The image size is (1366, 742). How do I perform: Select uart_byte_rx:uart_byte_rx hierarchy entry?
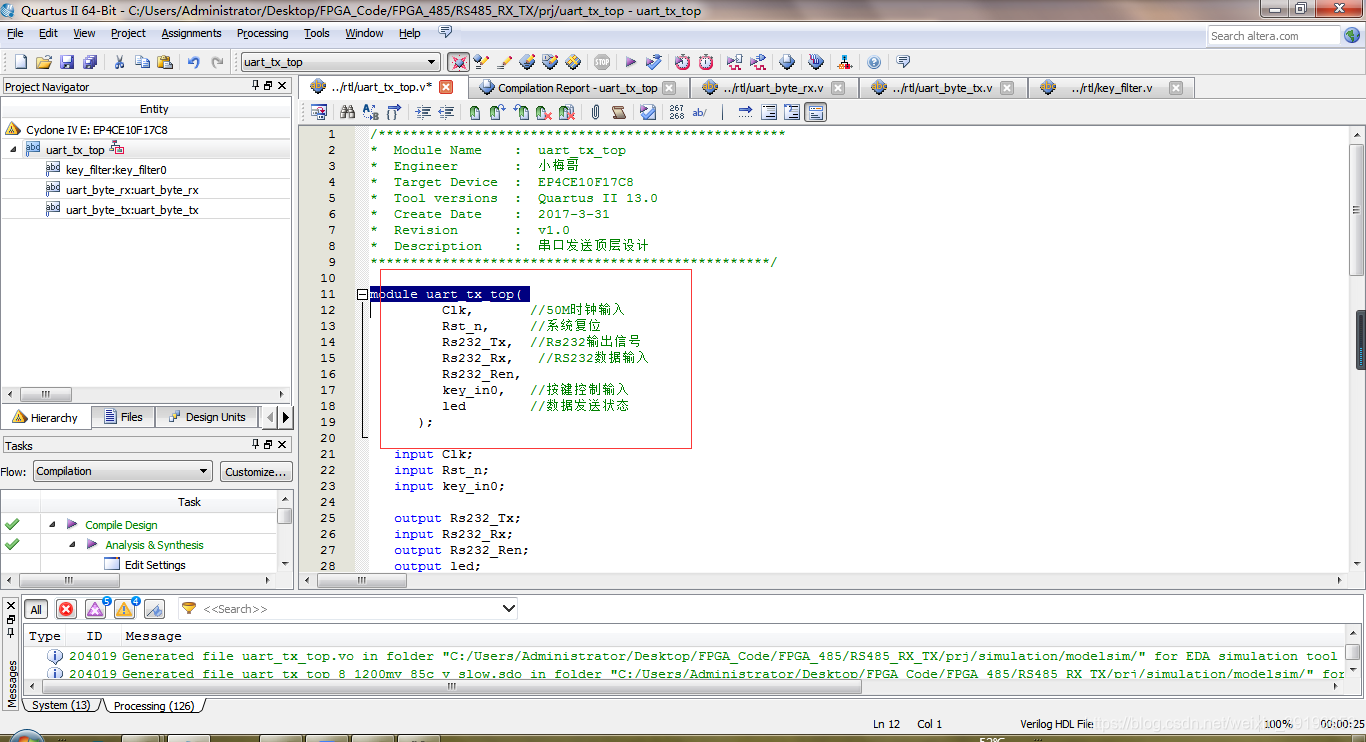click(x=132, y=189)
